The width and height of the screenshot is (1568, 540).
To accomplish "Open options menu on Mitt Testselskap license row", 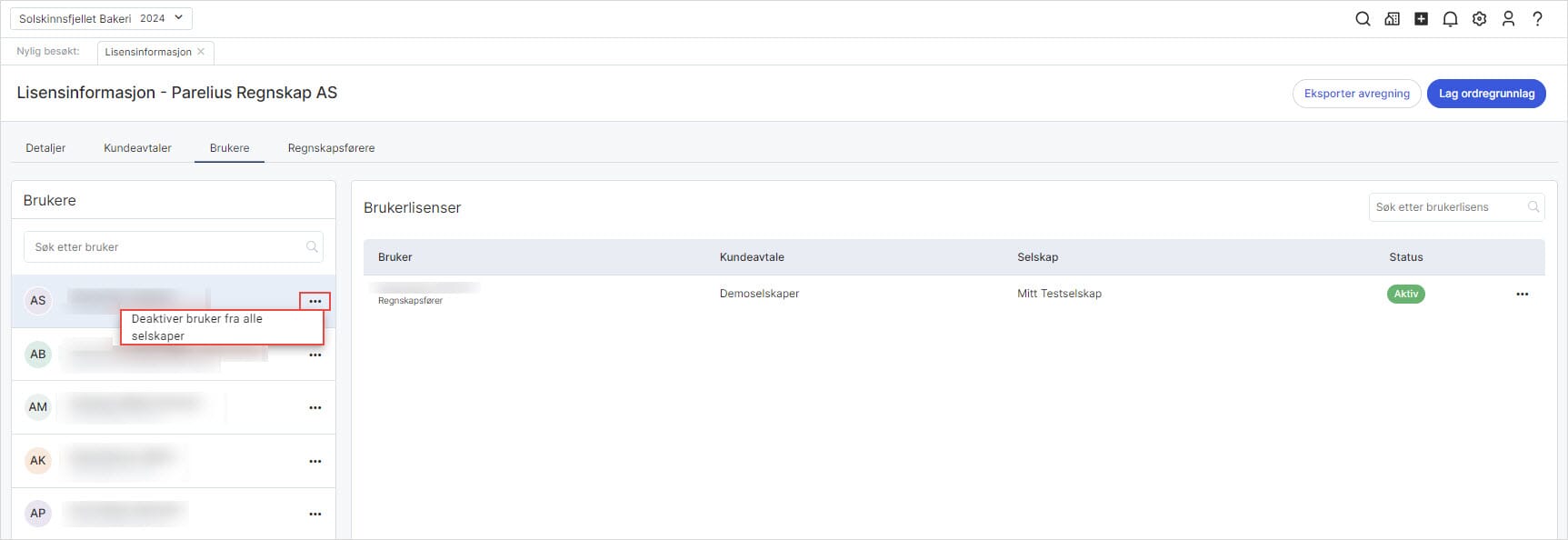I will coord(1522,295).
